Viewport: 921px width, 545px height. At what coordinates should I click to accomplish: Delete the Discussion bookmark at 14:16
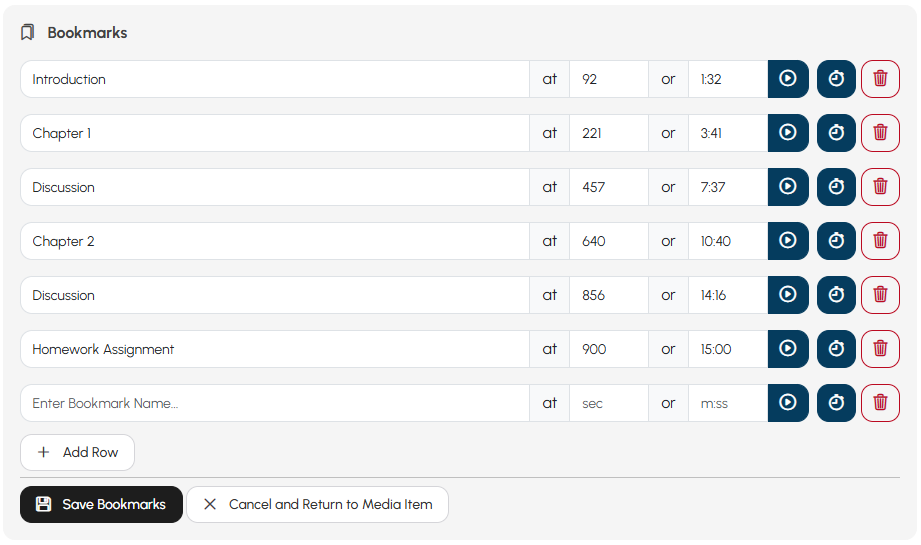pos(880,295)
